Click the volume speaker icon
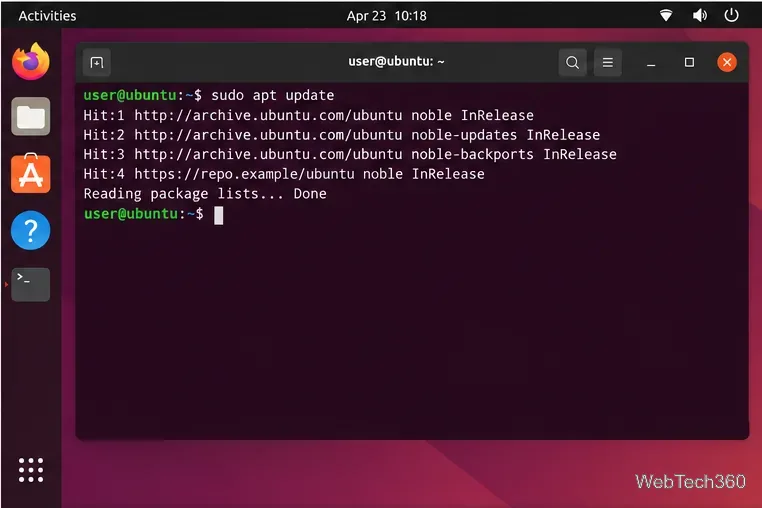 tap(699, 16)
